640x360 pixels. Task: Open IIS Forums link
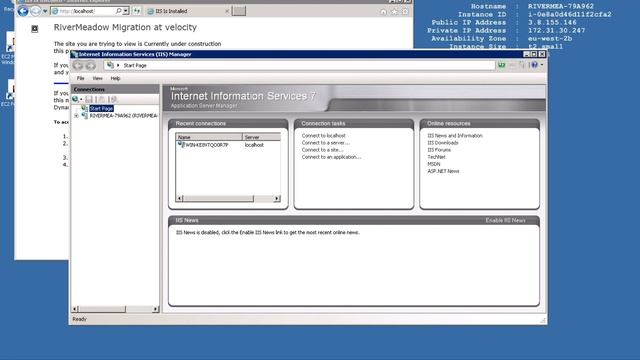(439, 150)
